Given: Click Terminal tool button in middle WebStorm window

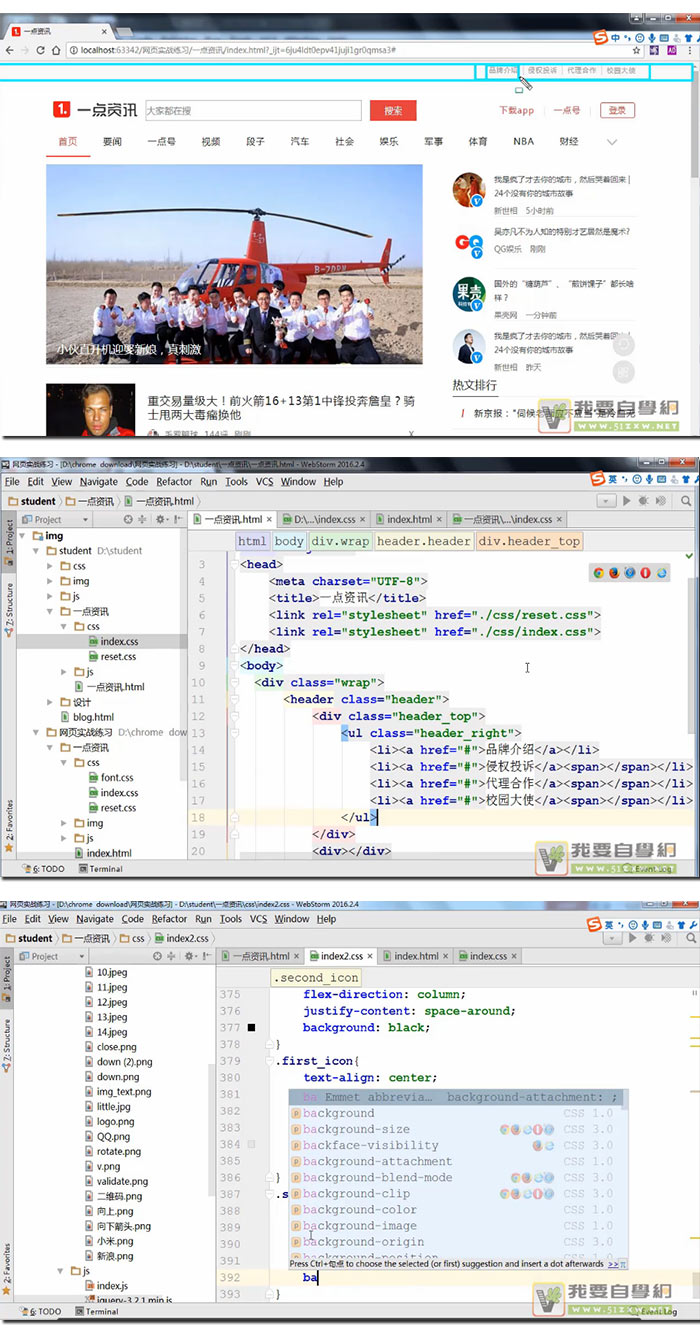Looking at the screenshot, I should pos(99,869).
